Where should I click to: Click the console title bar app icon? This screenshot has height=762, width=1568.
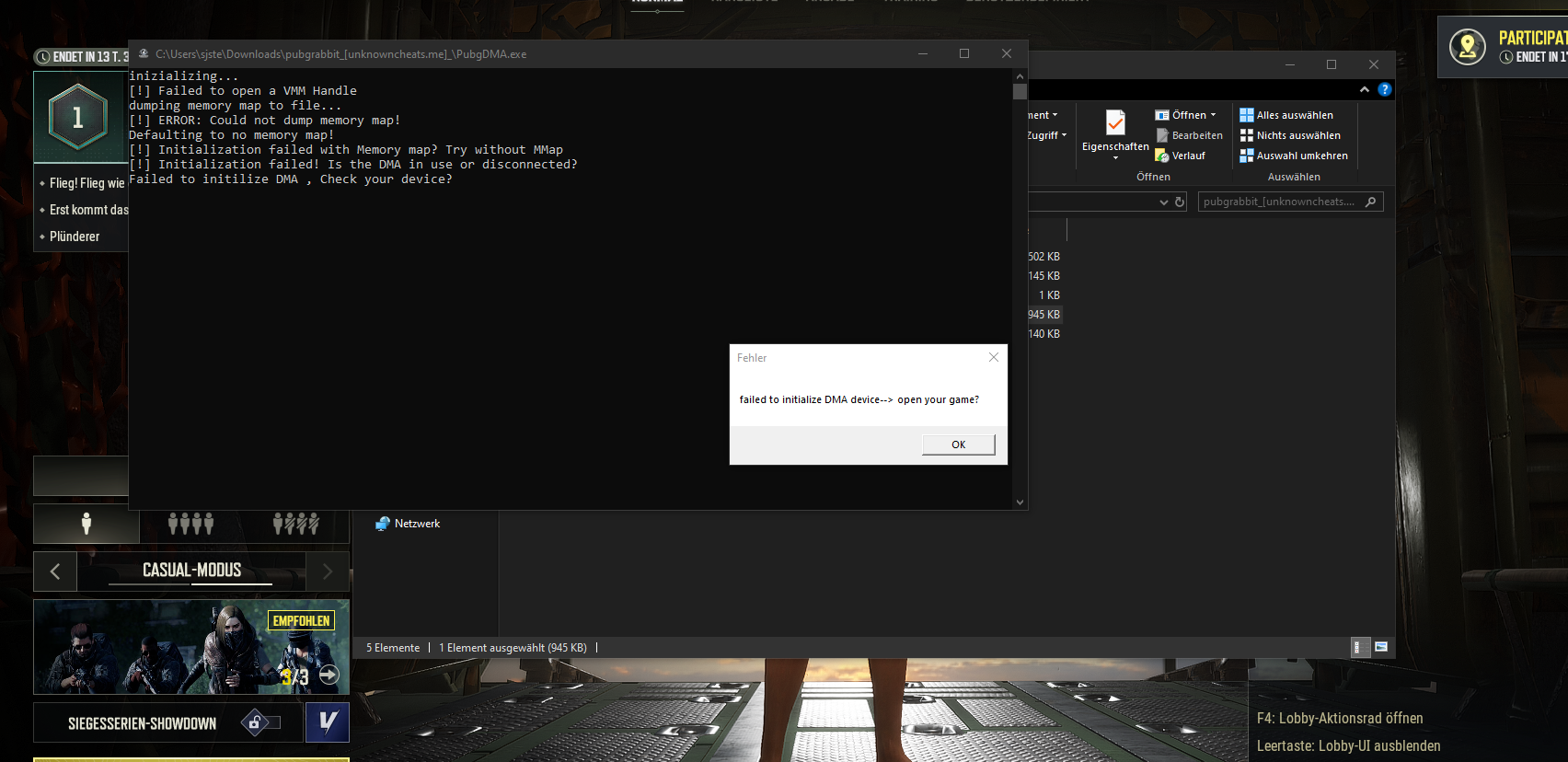click(x=144, y=53)
